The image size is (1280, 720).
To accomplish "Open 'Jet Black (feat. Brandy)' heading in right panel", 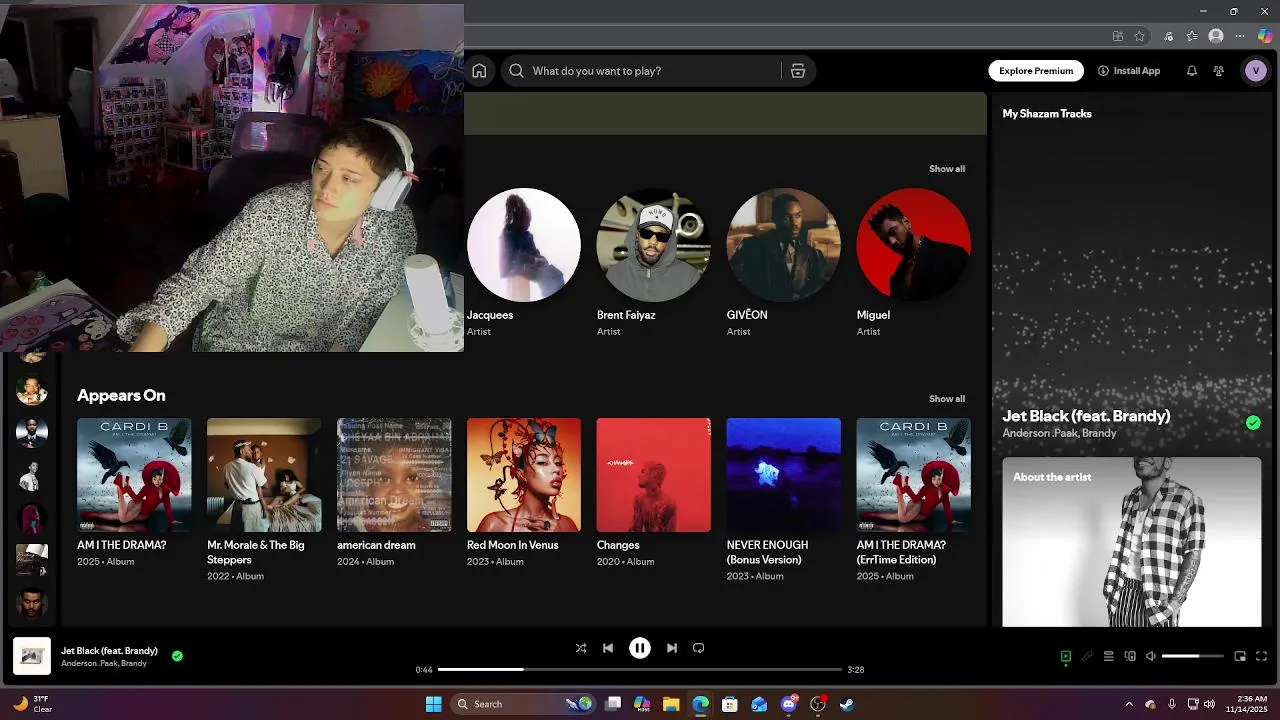I will pyautogui.click(x=1086, y=416).
